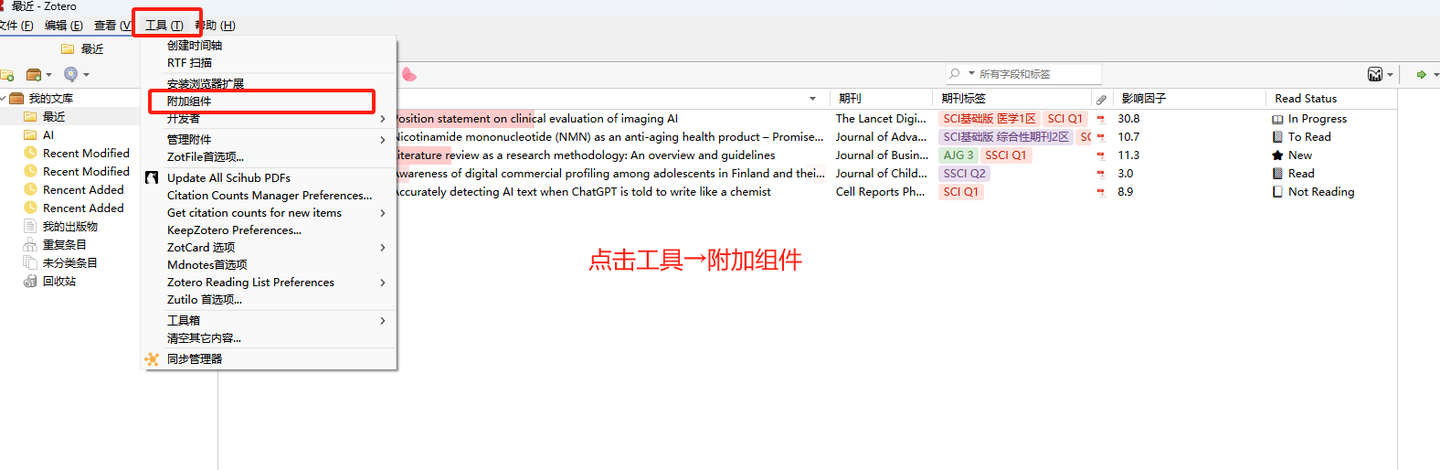Open Mdnotes首选项 menu item
This screenshot has height=470, width=1440.
pos(269,265)
